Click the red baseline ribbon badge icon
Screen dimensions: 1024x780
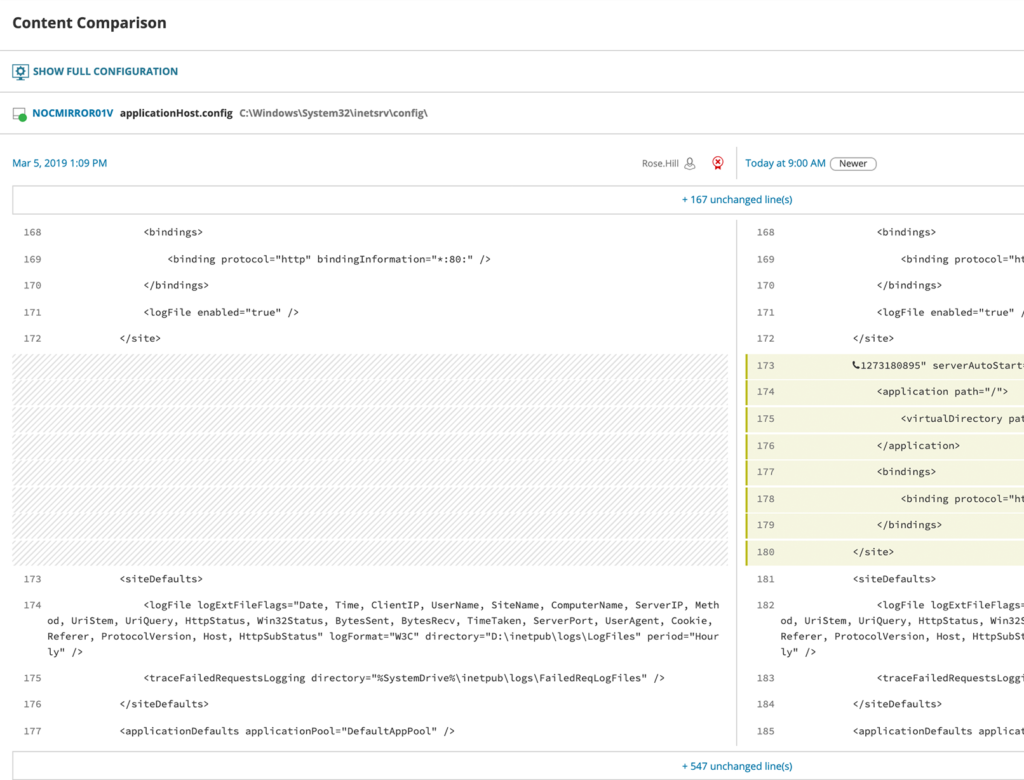pos(718,163)
